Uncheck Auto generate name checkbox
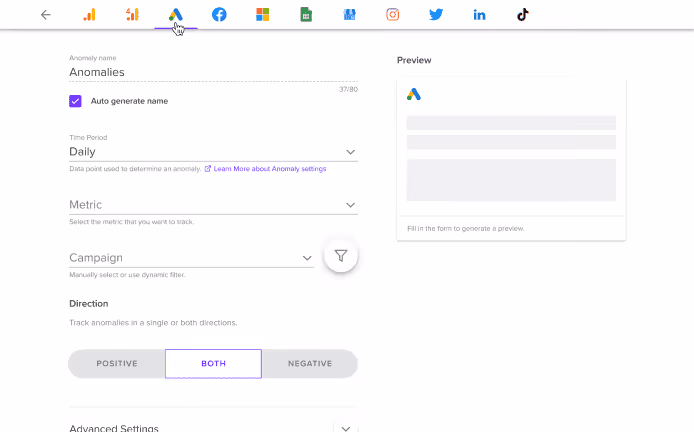The width and height of the screenshot is (694, 432). [75, 101]
